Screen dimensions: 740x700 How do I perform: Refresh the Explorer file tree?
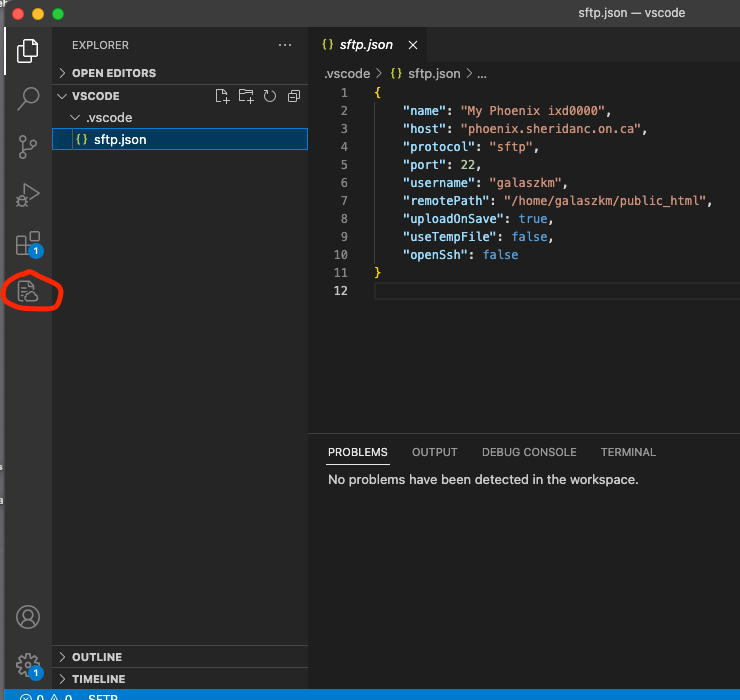[270, 96]
